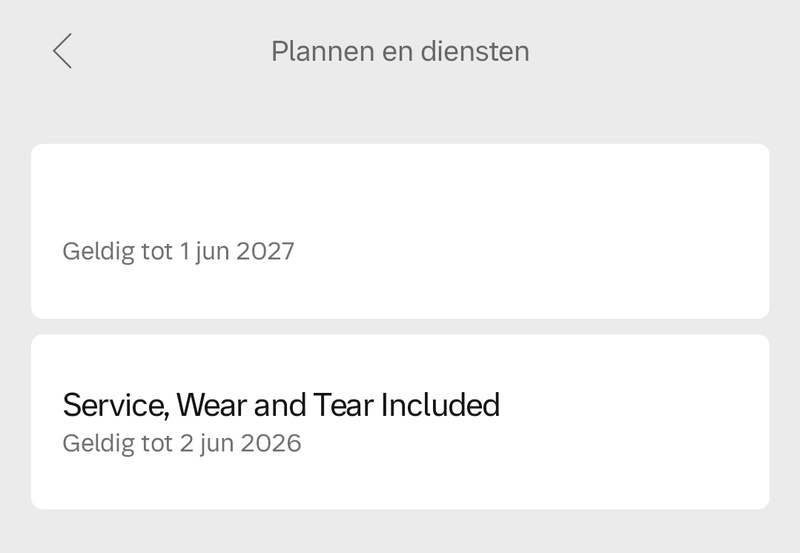Choose the Service, Wear and Tear plan entry
The image size is (800, 553).
pos(400,421)
